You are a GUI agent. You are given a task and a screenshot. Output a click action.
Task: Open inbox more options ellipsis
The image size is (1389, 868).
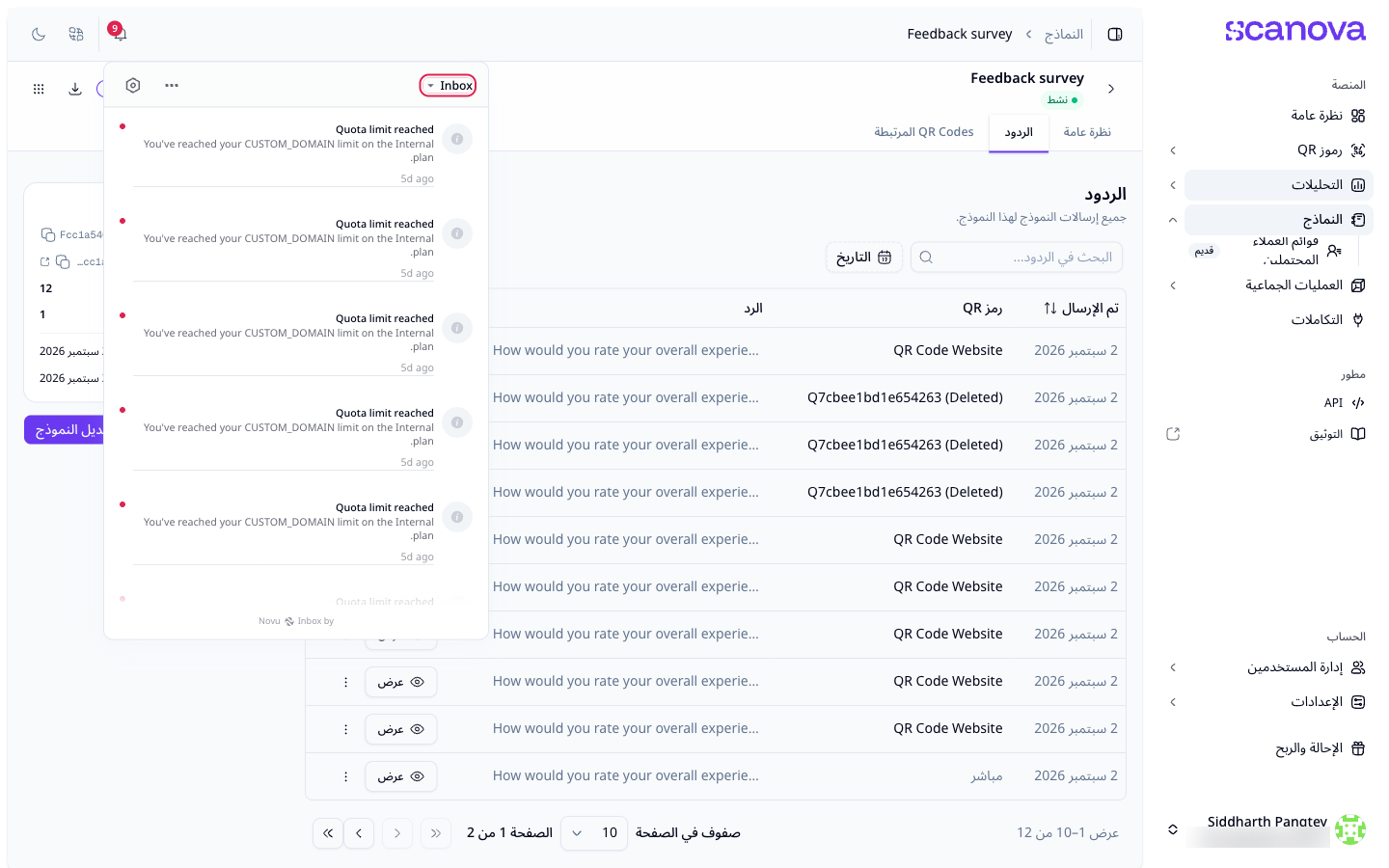(172, 85)
